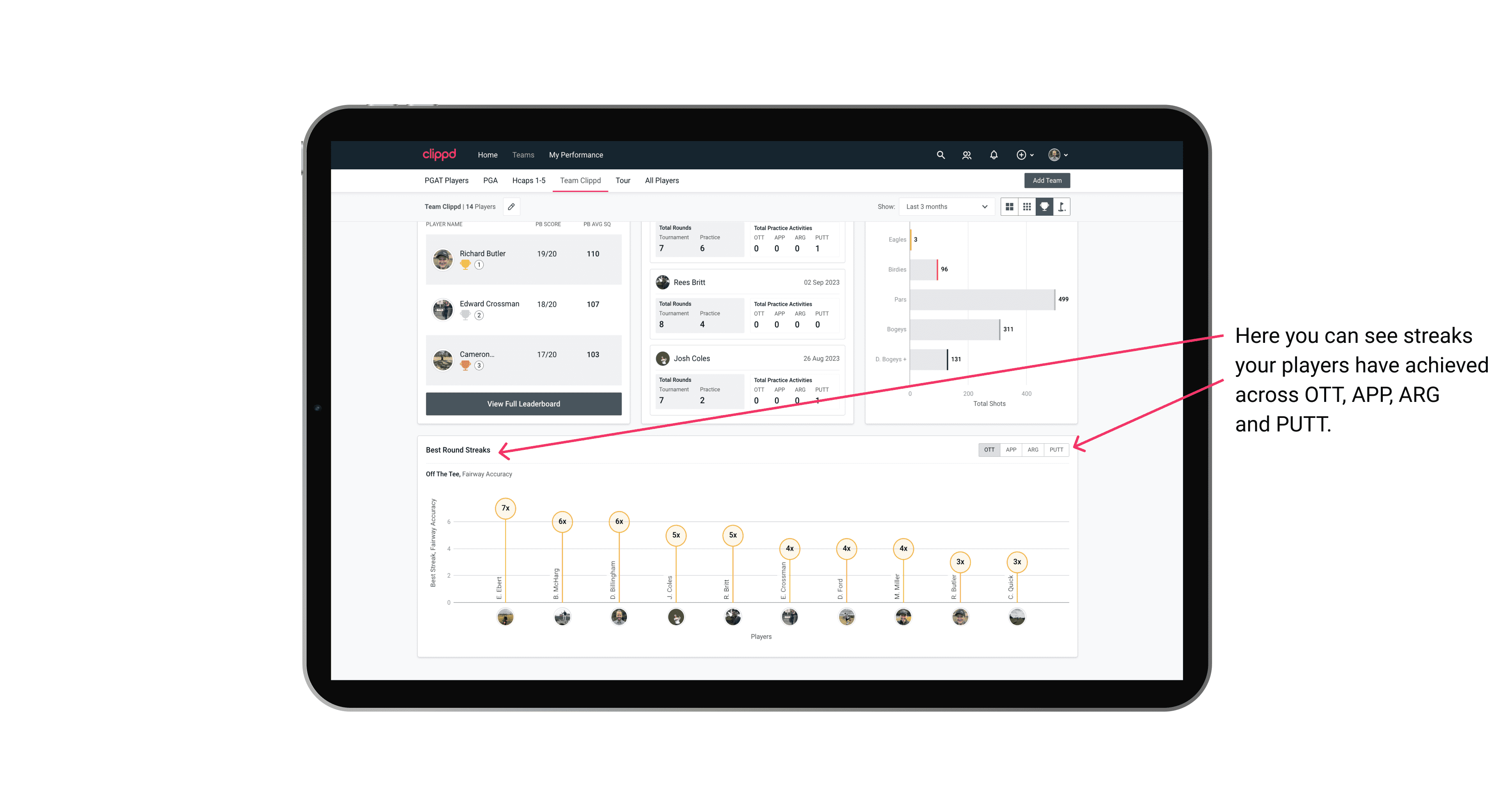
Task: Click the search icon in the top navigation
Action: click(940, 155)
